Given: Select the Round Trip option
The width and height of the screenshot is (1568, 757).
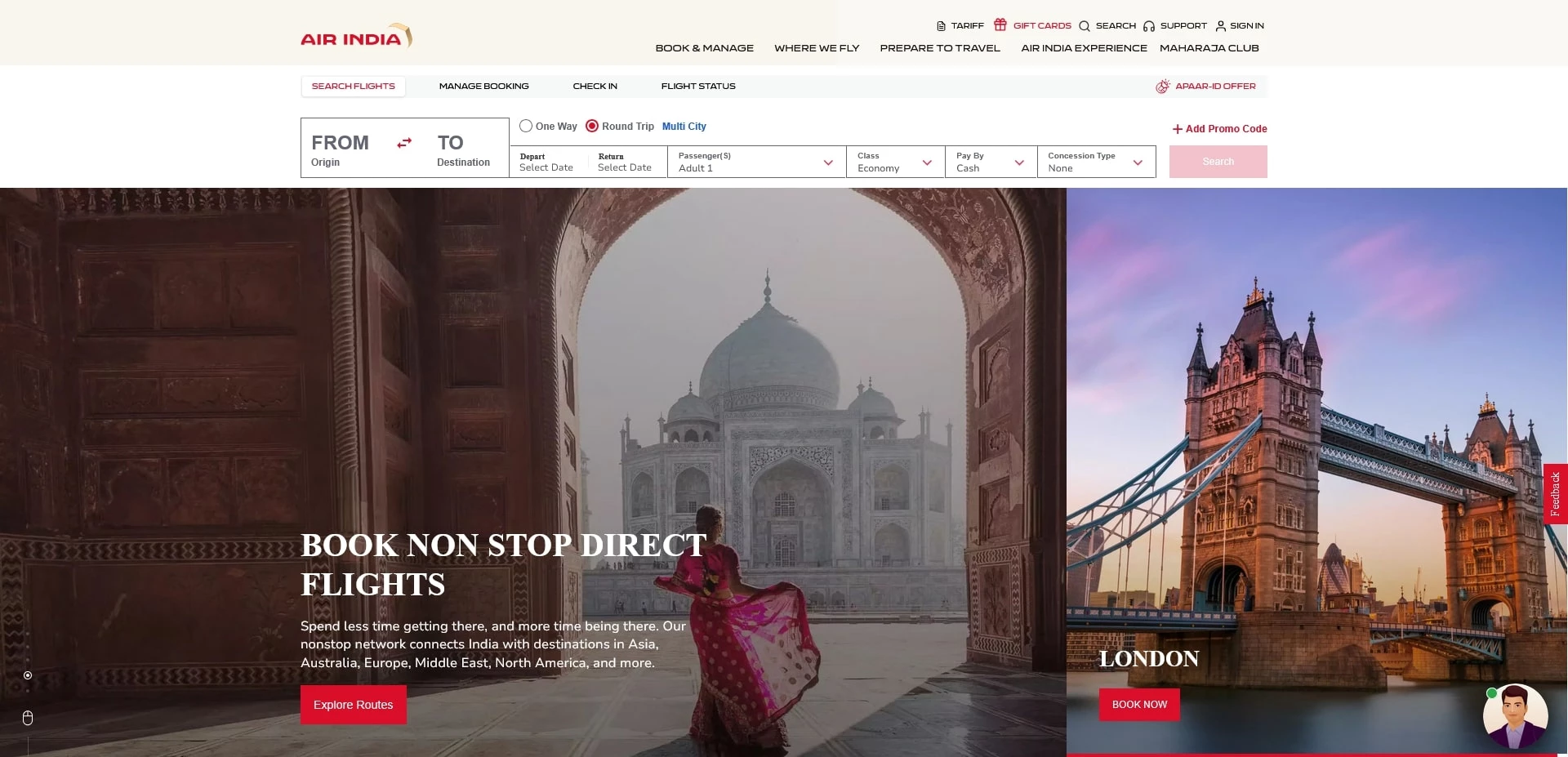Looking at the screenshot, I should point(591,126).
